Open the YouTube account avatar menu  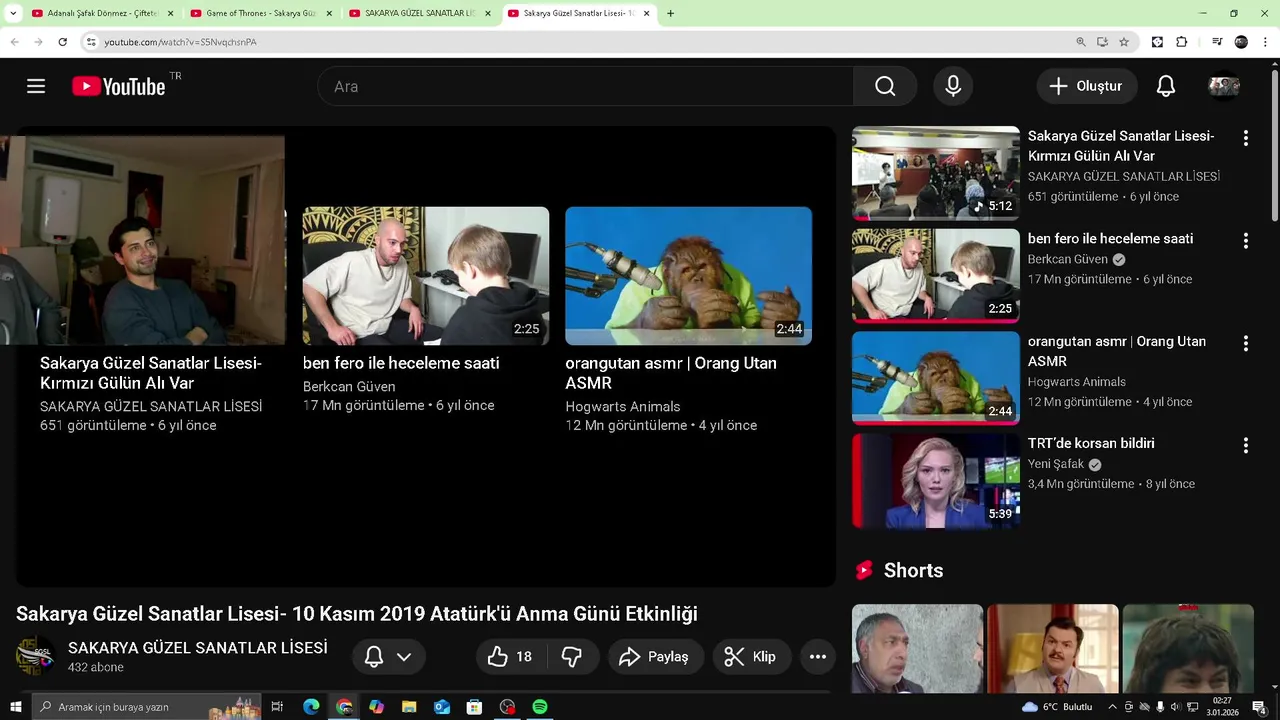tap(1224, 86)
